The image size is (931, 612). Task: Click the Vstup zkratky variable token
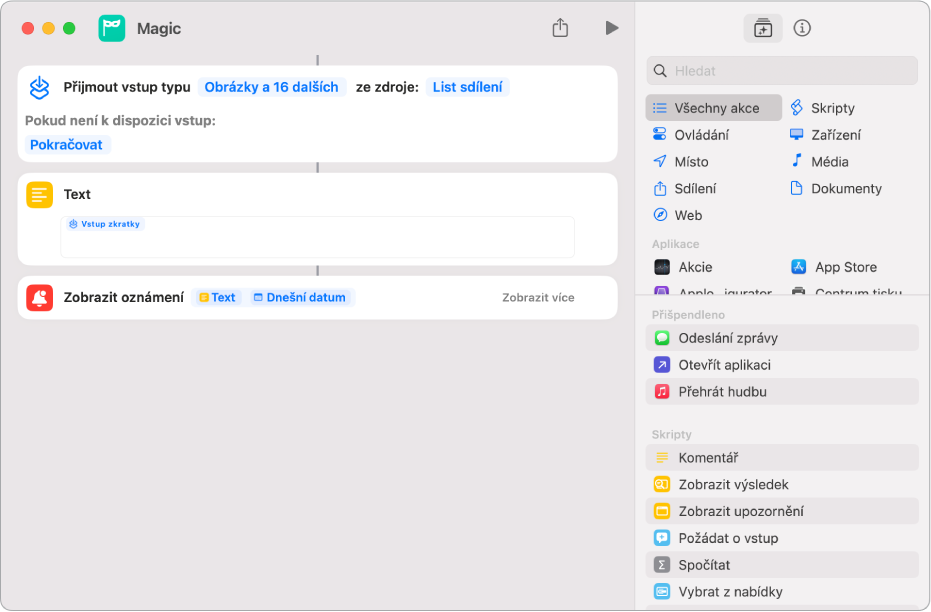point(104,224)
